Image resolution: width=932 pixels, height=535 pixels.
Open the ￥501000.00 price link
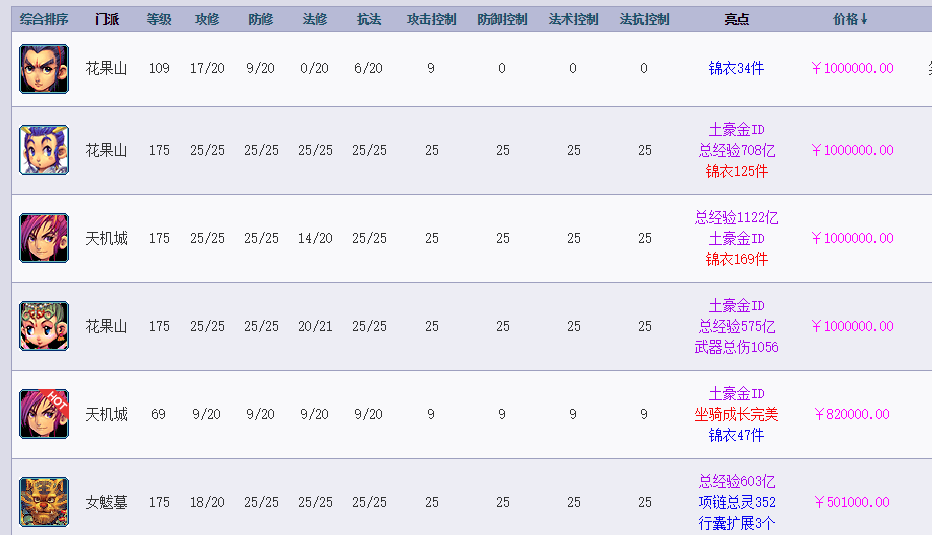[x=852, y=502]
